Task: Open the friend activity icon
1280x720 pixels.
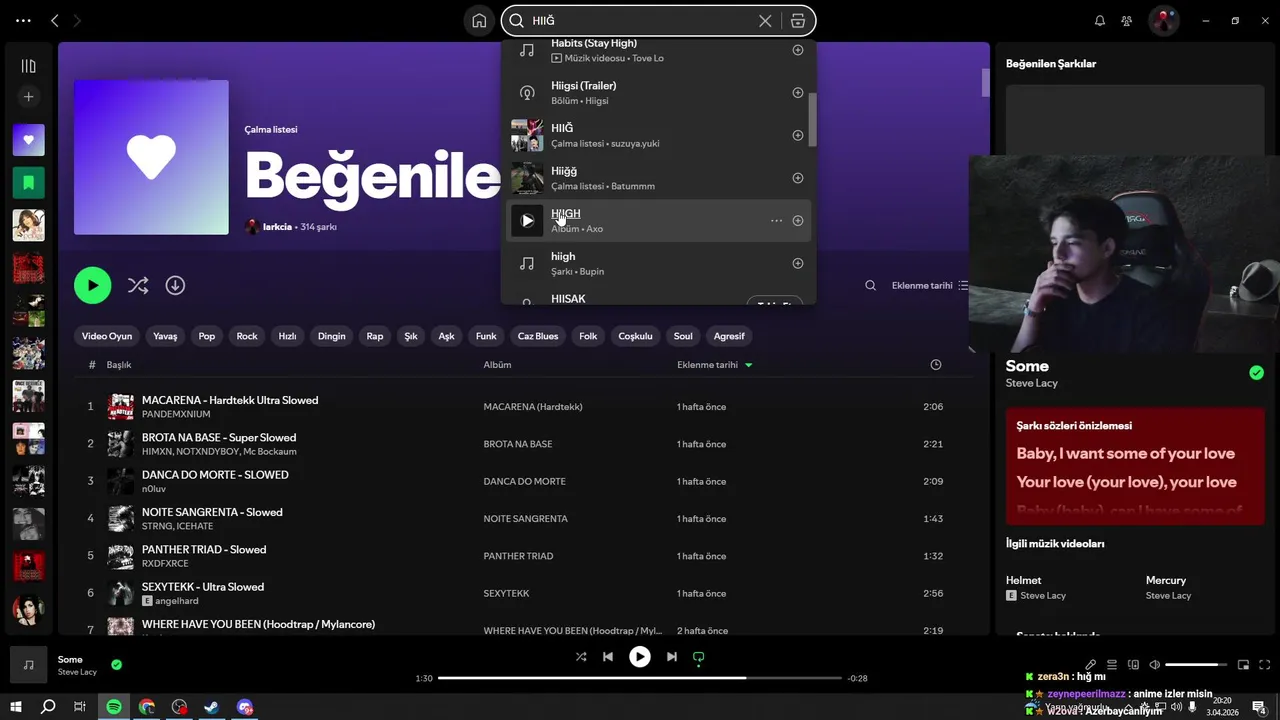Action: pyautogui.click(x=1127, y=20)
